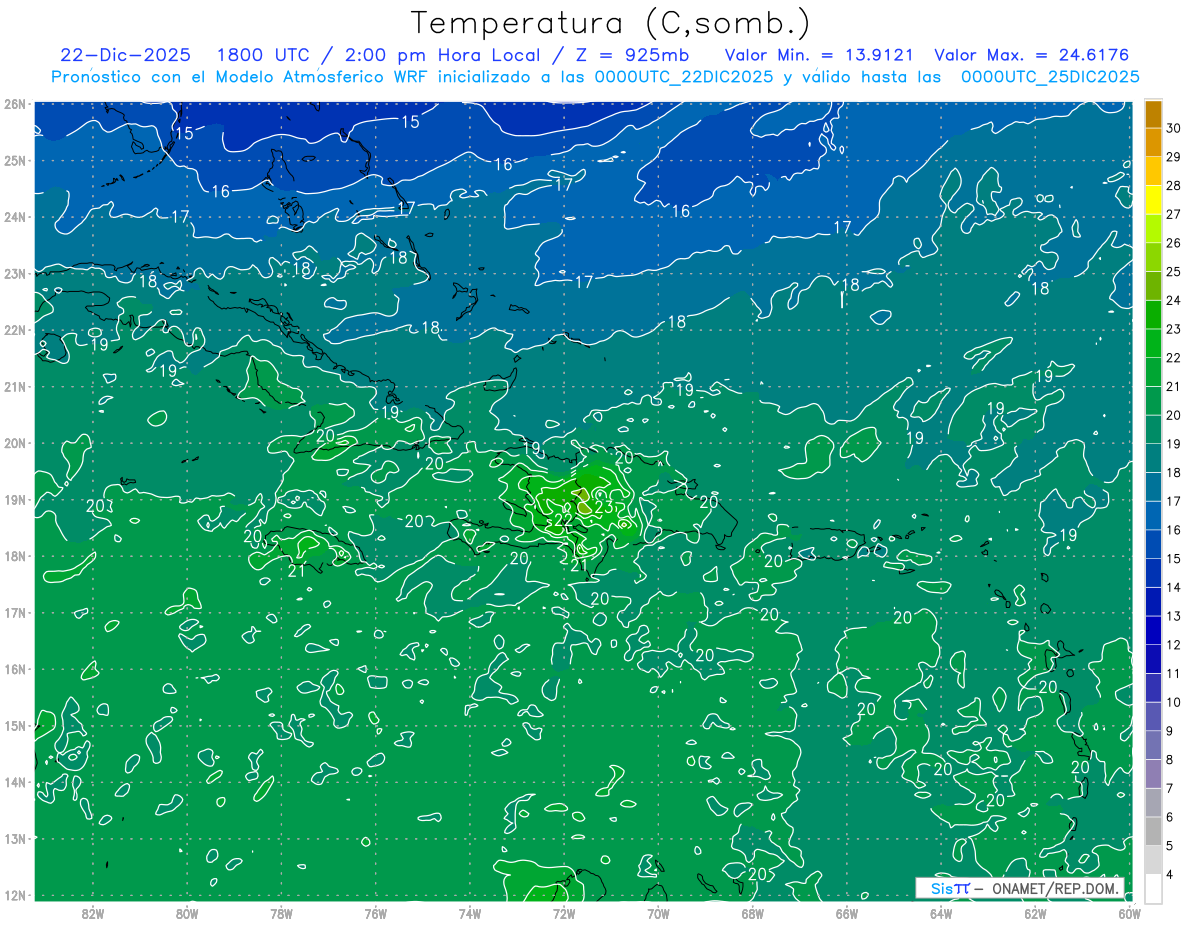Select the 'Z = 925mb' level text

point(632,55)
